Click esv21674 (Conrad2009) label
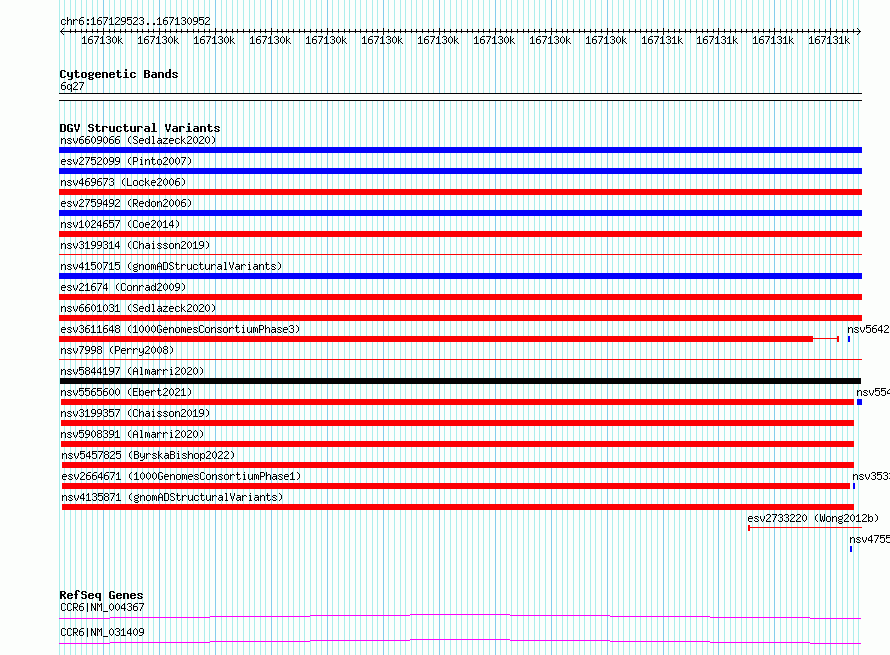Viewport: 890px width, 655px height. (x=123, y=287)
